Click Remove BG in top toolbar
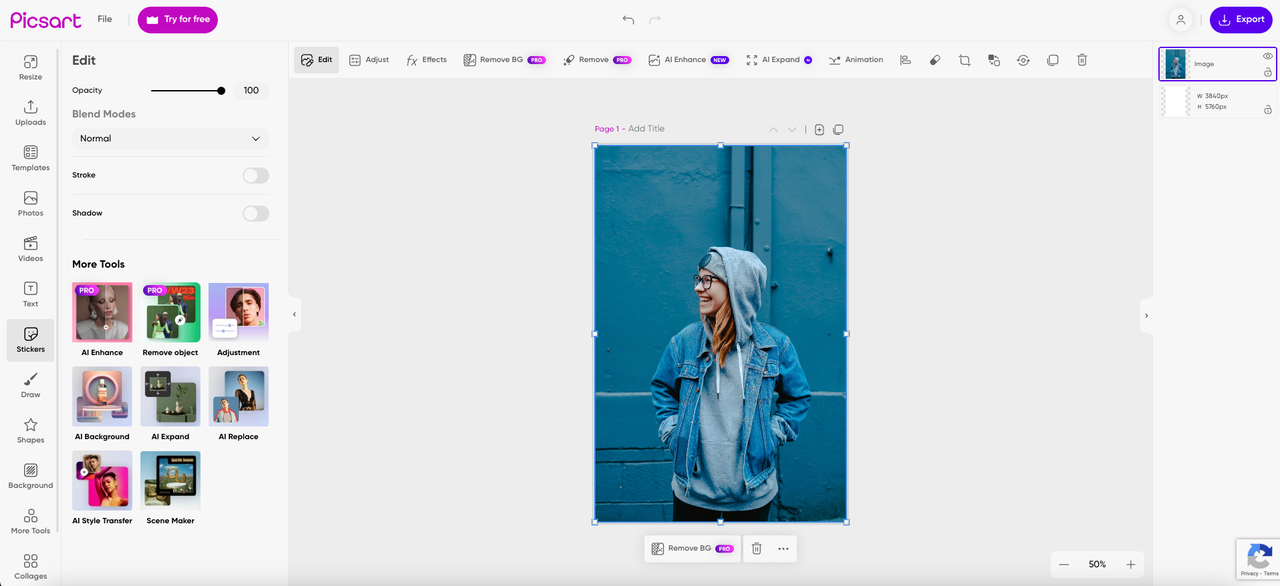Viewport: 1280px width, 586px height. point(503,60)
